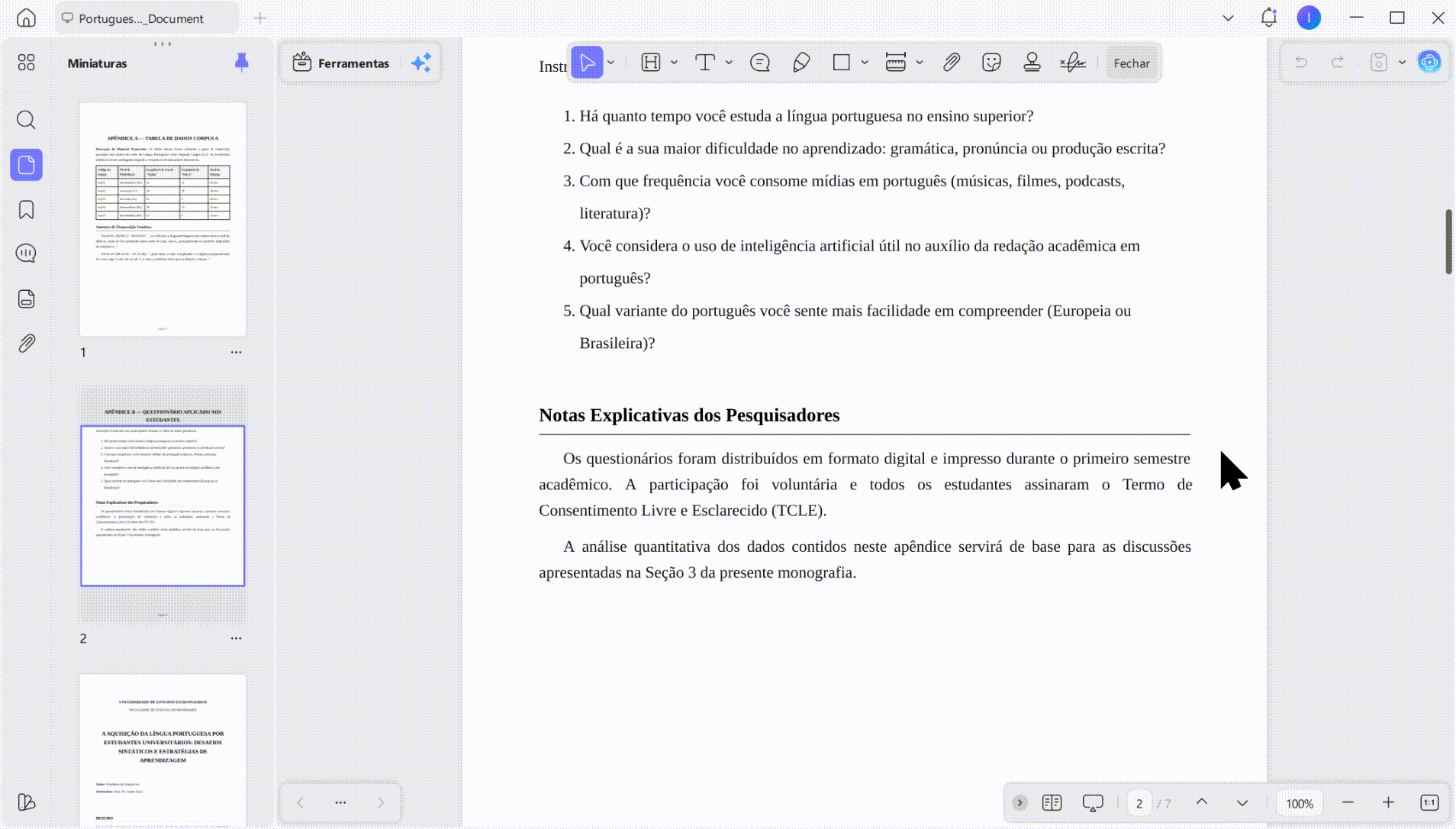Open the AI assistant swirl icon
Image resolution: width=1456 pixels, height=829 pixels.
(x=1429, y=62)
